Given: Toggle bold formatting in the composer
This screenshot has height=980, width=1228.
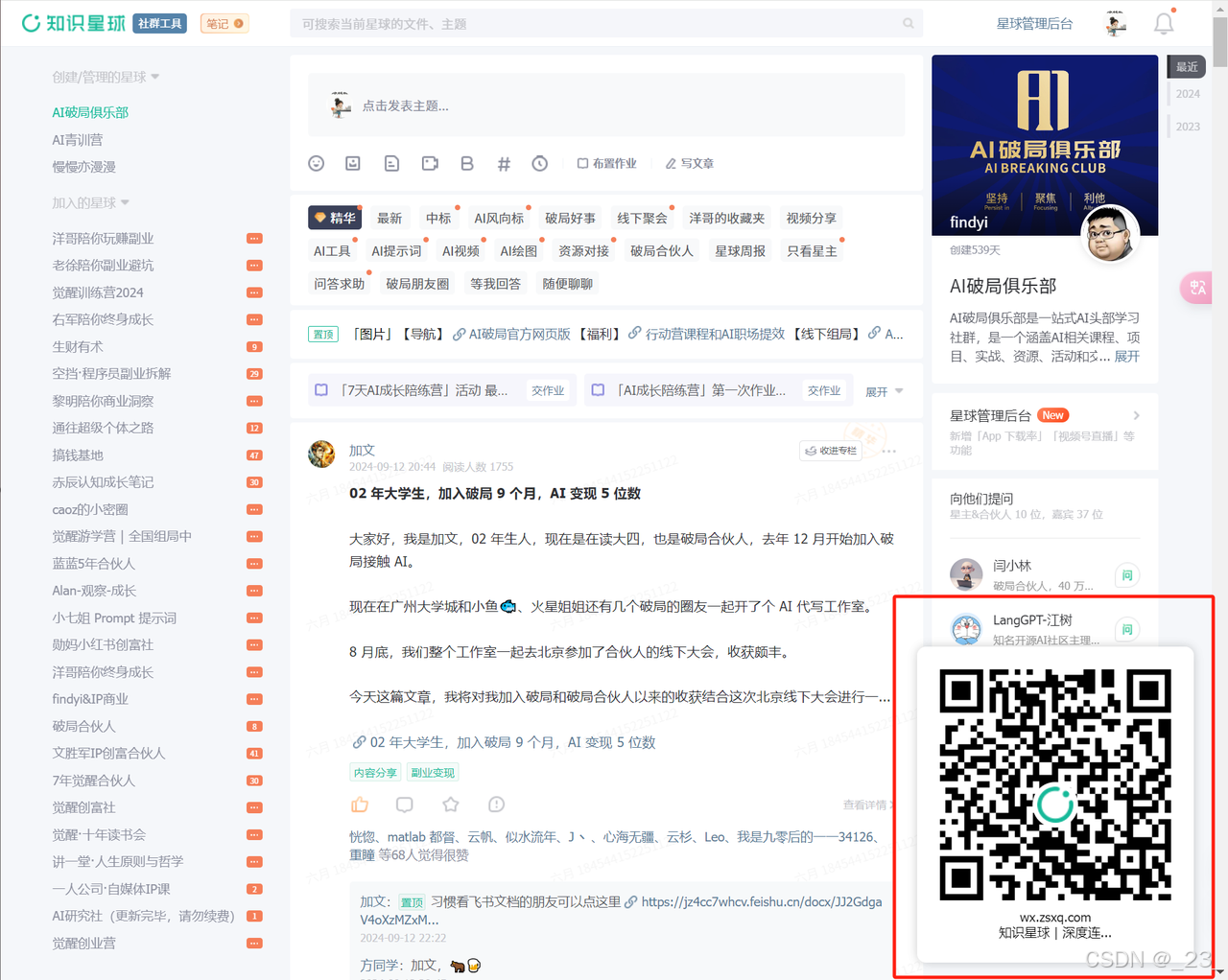Looking at the screenshot, I should [x=466, y=163].
